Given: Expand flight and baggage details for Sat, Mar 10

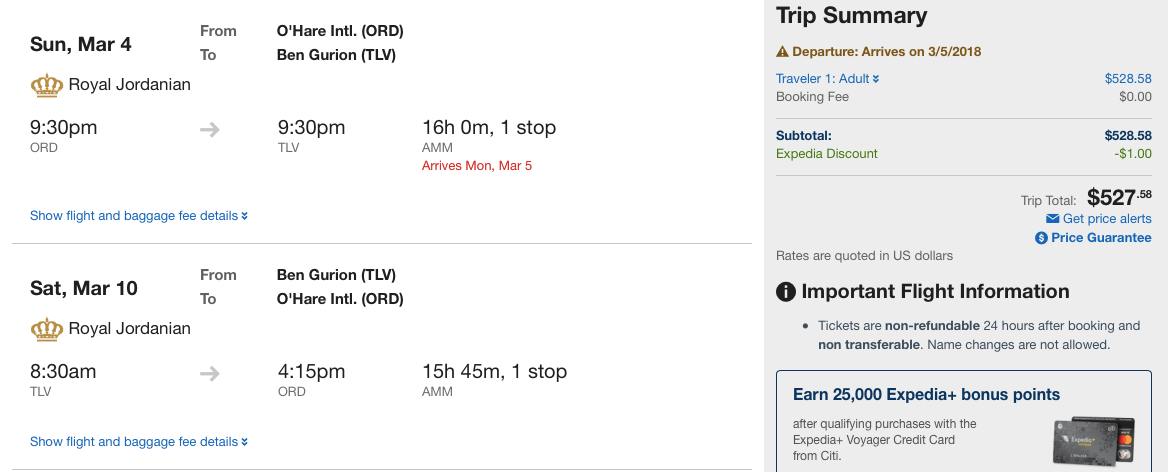Looking at the screenshot, I should click(x=138, y=442).
